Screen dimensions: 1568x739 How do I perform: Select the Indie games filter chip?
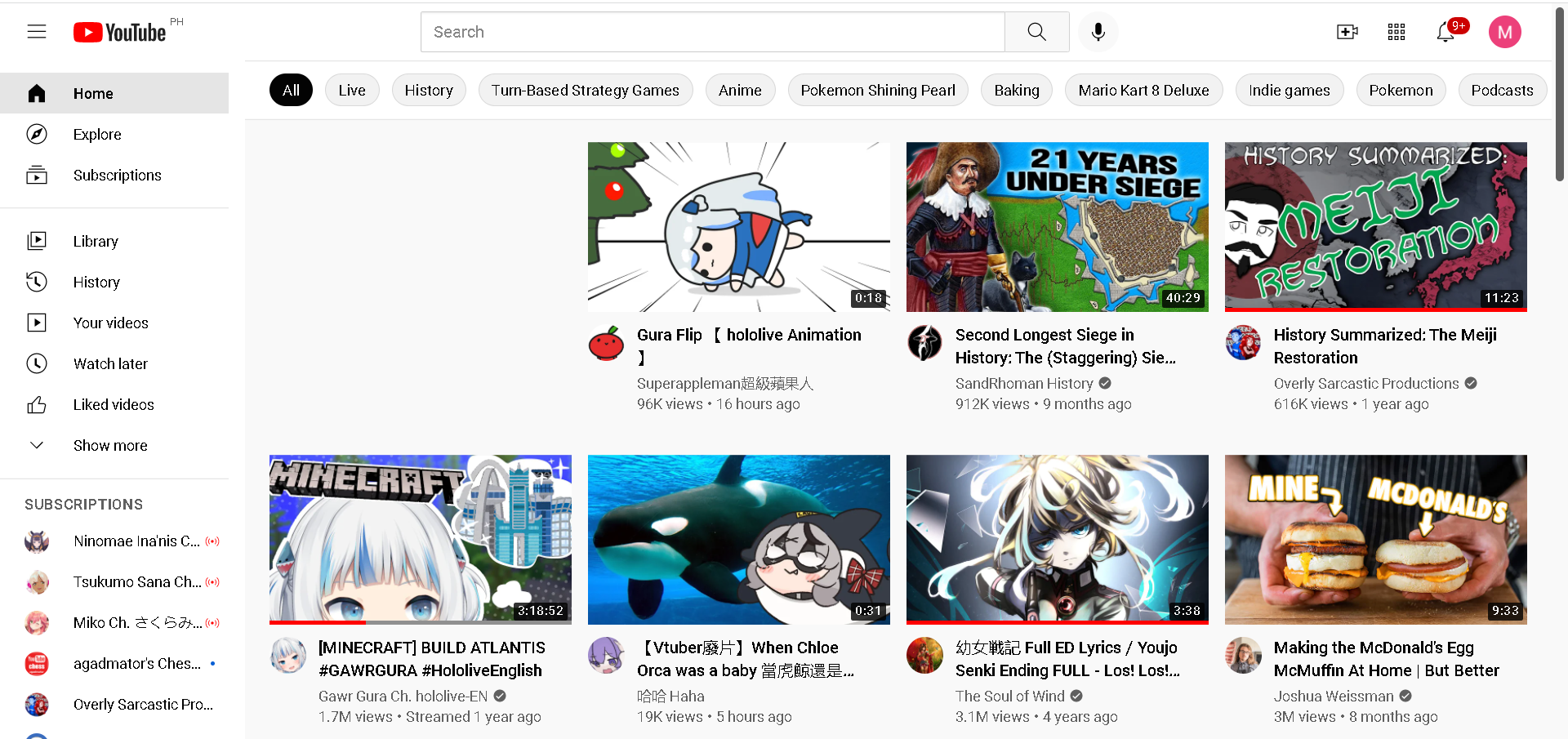pos(1290,90)
